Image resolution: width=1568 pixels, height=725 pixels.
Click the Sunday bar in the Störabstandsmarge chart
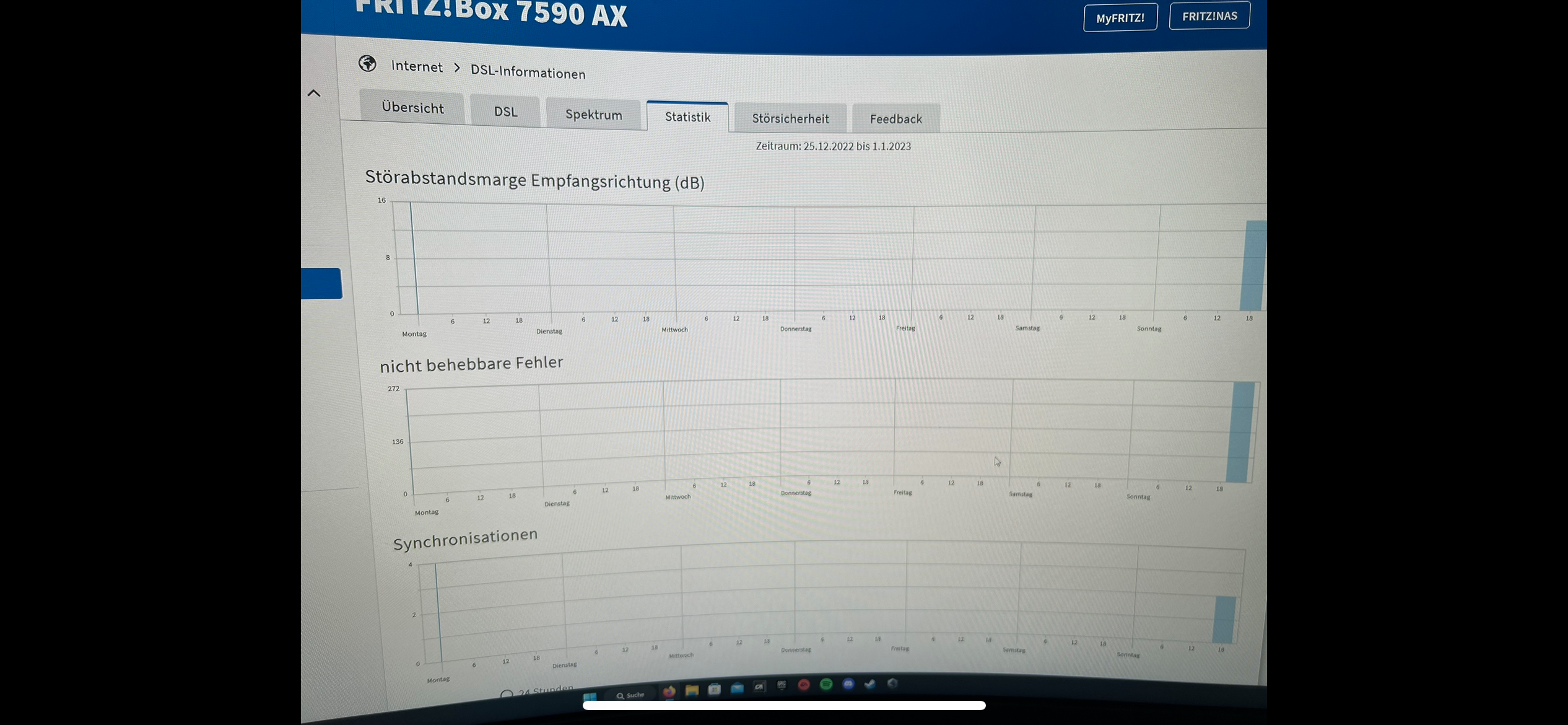[x=1253, y=265]
